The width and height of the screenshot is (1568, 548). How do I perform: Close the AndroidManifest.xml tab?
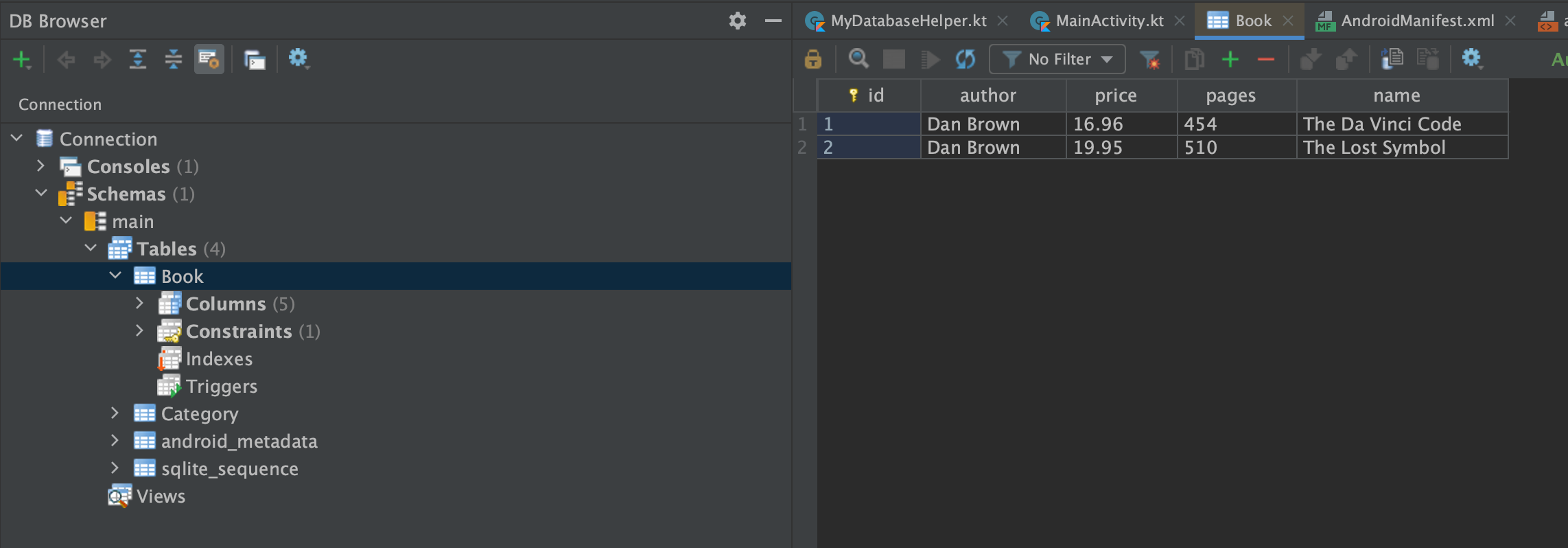[1510, 21]
